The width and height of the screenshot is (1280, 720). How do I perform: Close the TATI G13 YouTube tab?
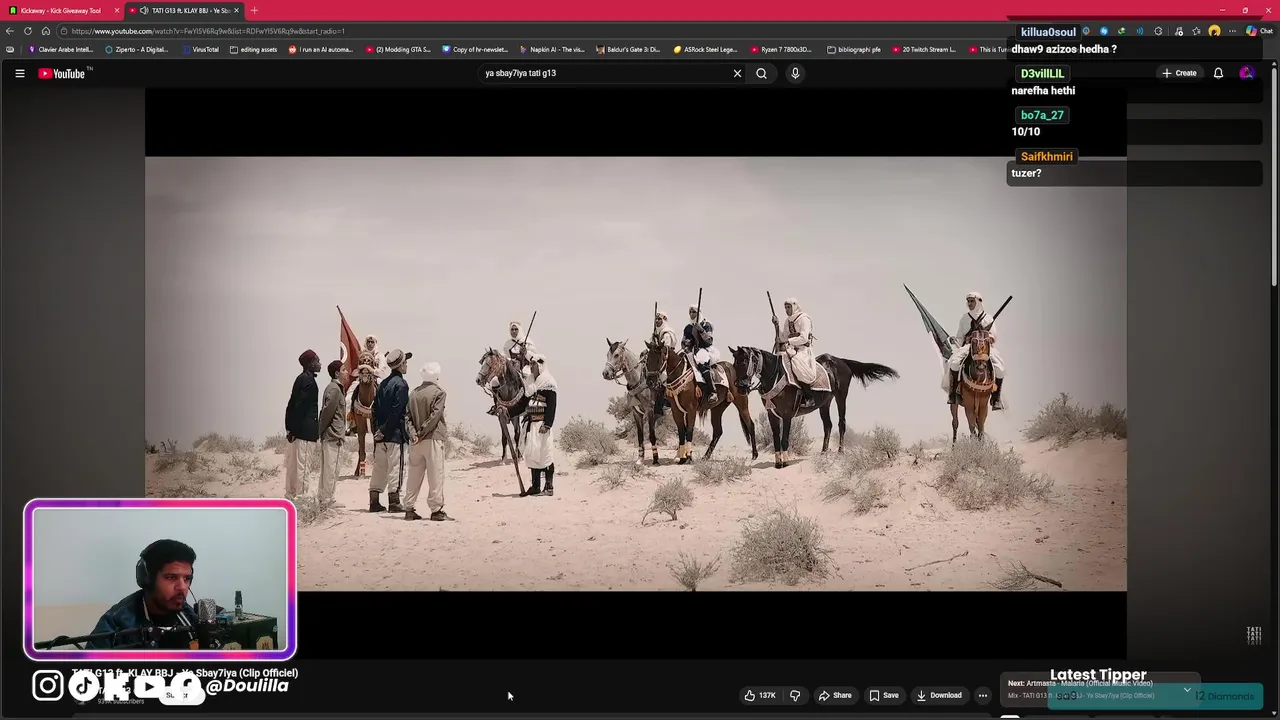[x=237, y=10]
